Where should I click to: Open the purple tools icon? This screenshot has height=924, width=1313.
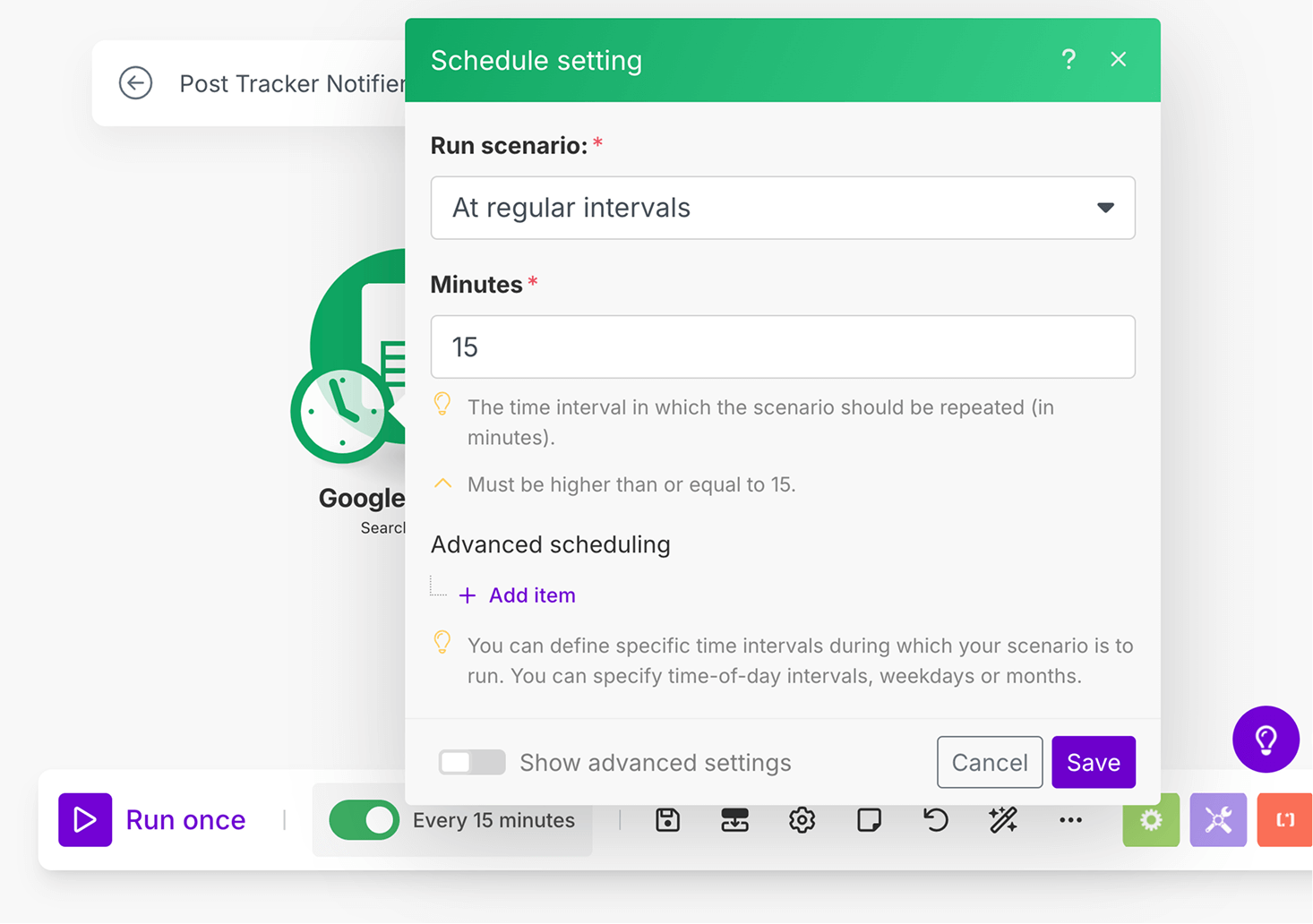pyautogui.click(x=1218, y=820)
